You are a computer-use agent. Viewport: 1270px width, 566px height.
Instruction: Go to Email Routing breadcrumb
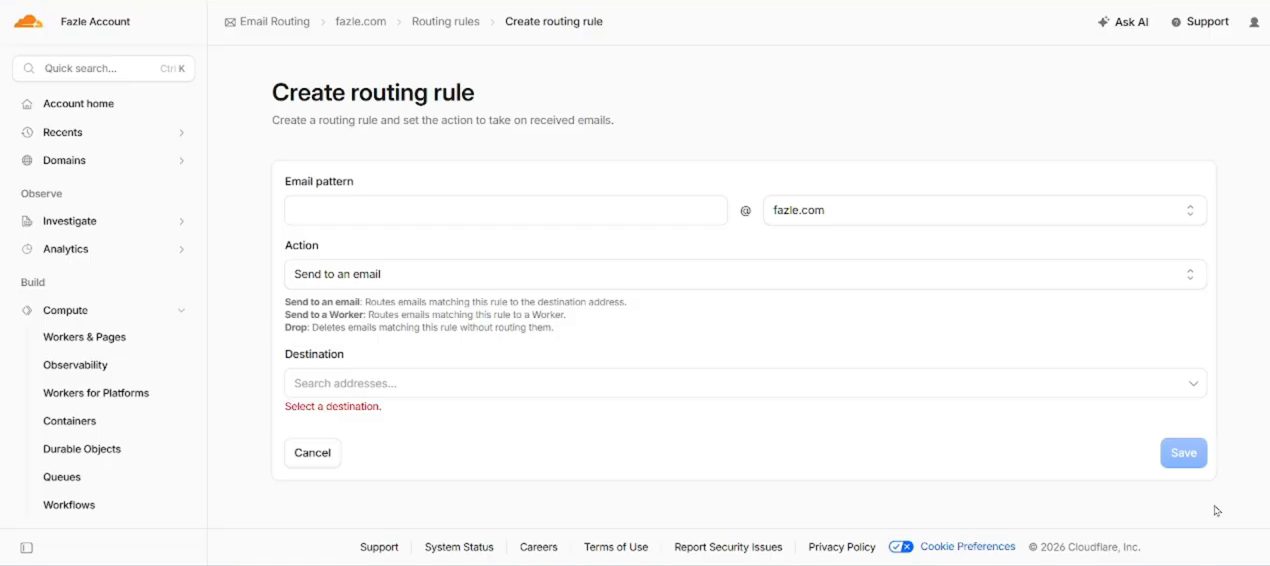tap(275, 21)
